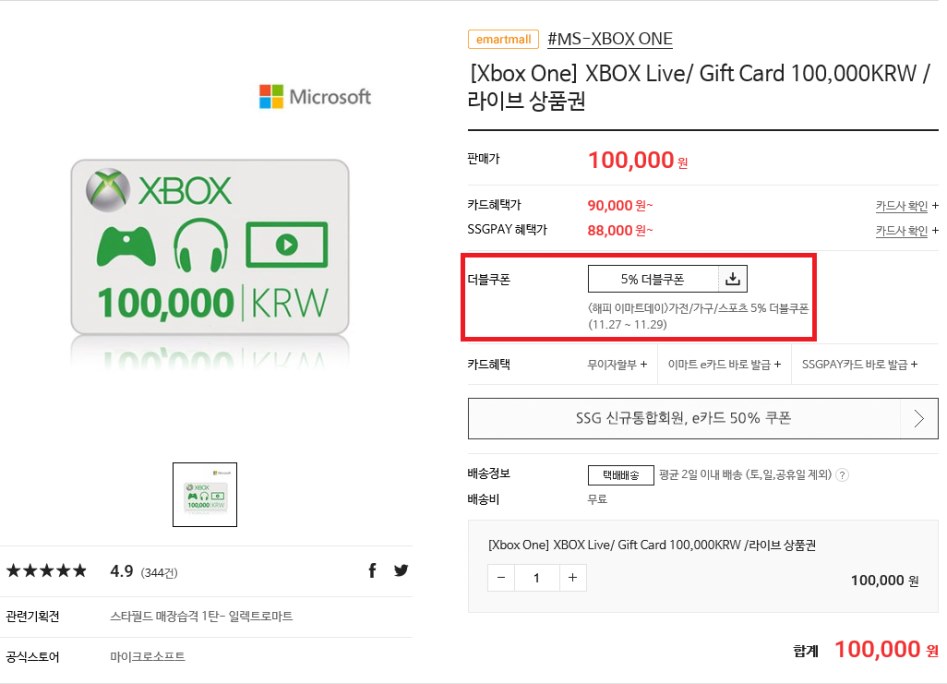Click the five-star rating icons
The width and height of the screenshot is (947, 684).
[x=46, y=571]
